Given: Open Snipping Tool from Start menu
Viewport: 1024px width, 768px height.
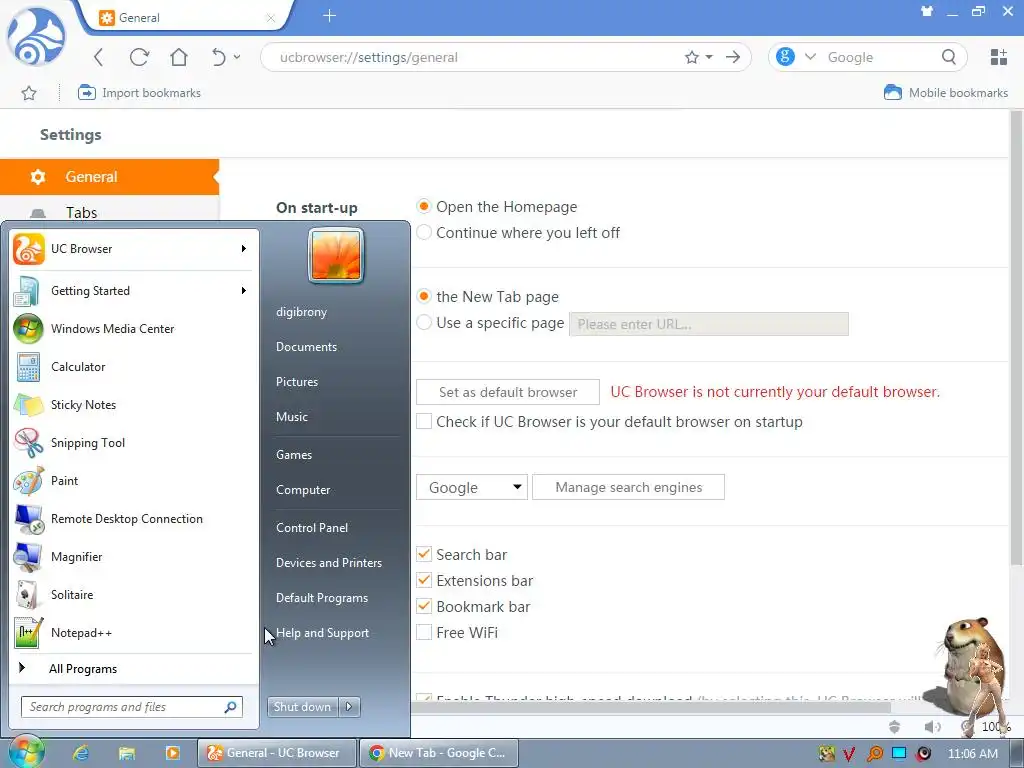Looking at the screenshot, I should click(131, 443).
